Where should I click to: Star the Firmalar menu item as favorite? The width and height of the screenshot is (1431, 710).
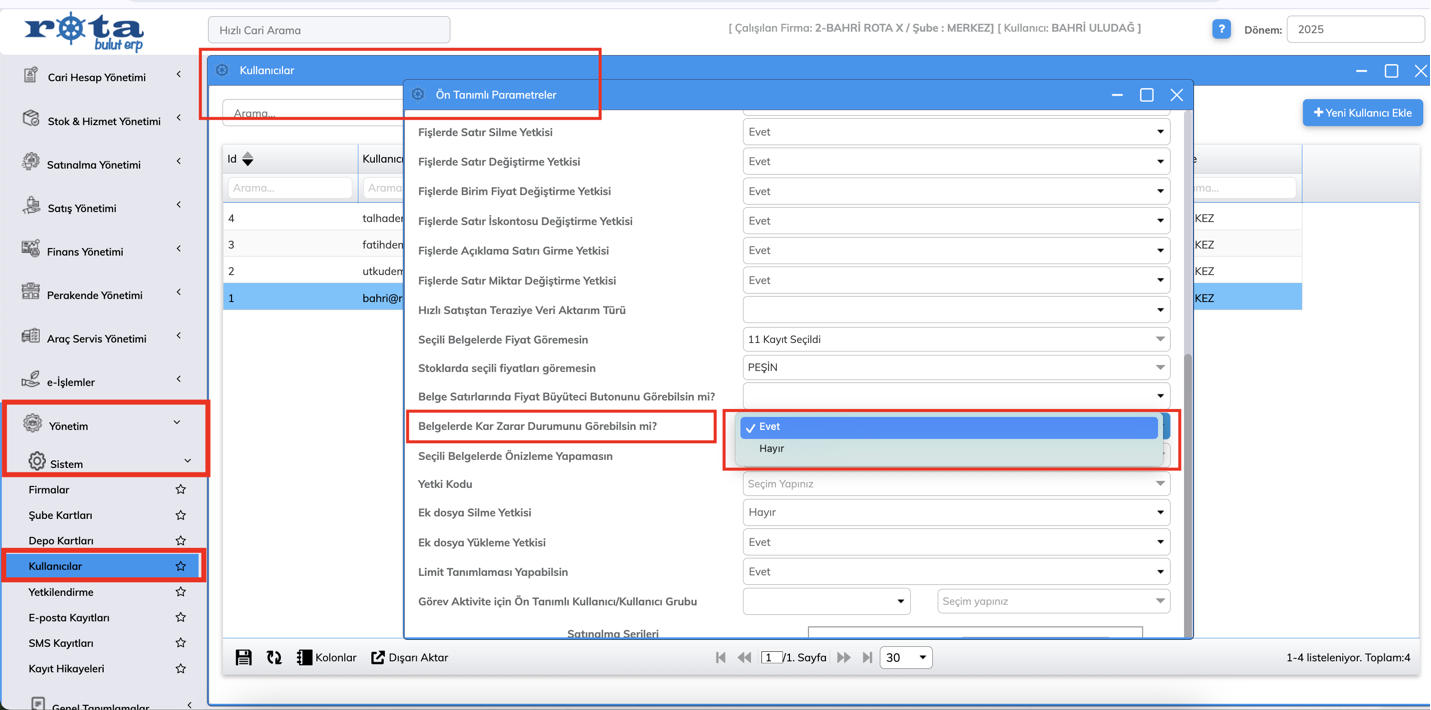pyautogui.click(x=180, y=490)
